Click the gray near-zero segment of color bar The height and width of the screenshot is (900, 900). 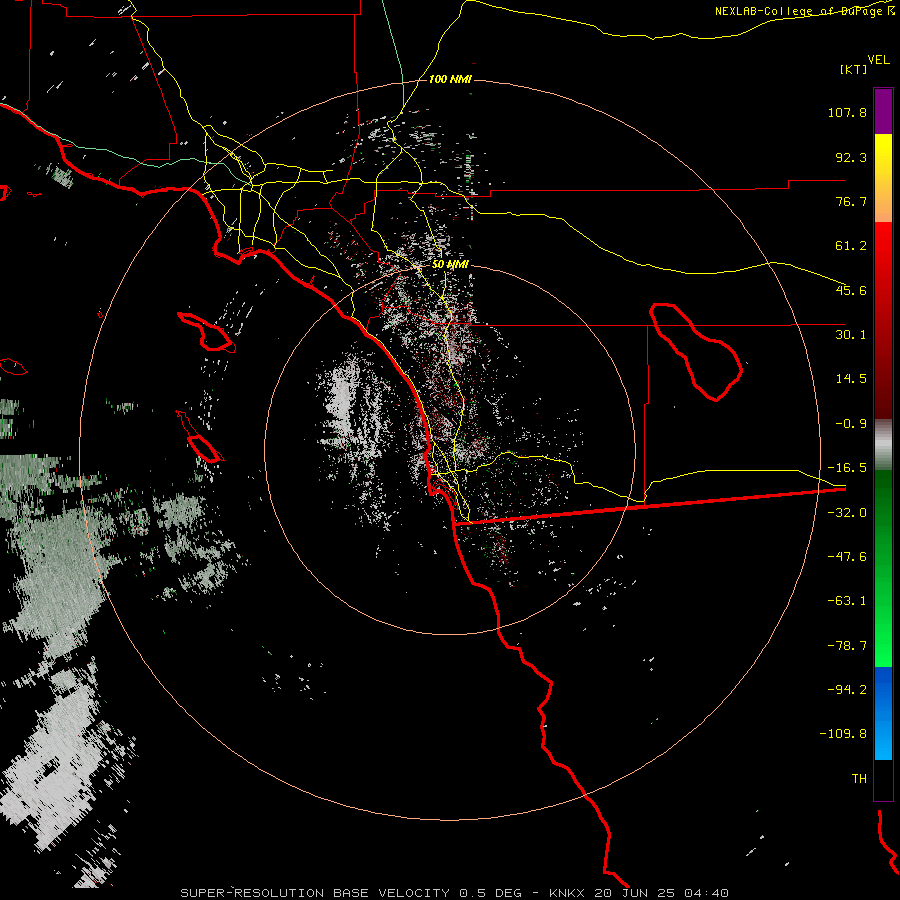tap(883, 445)
